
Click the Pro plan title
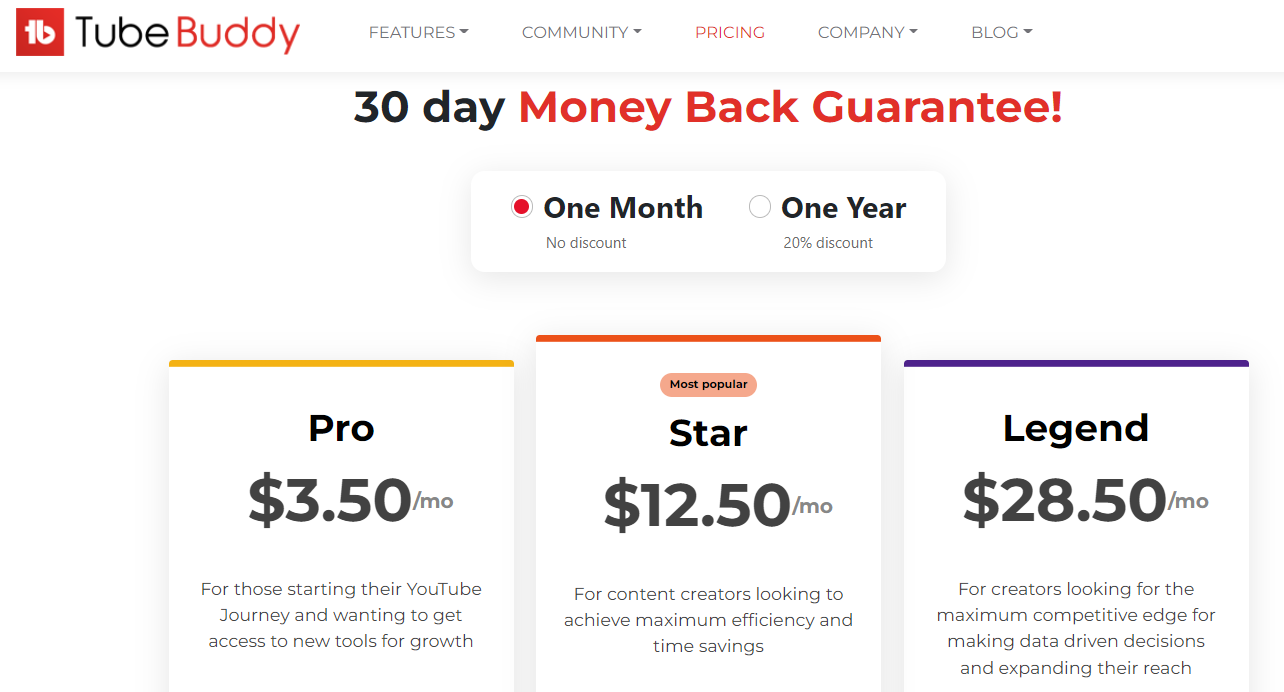point(341,428)
